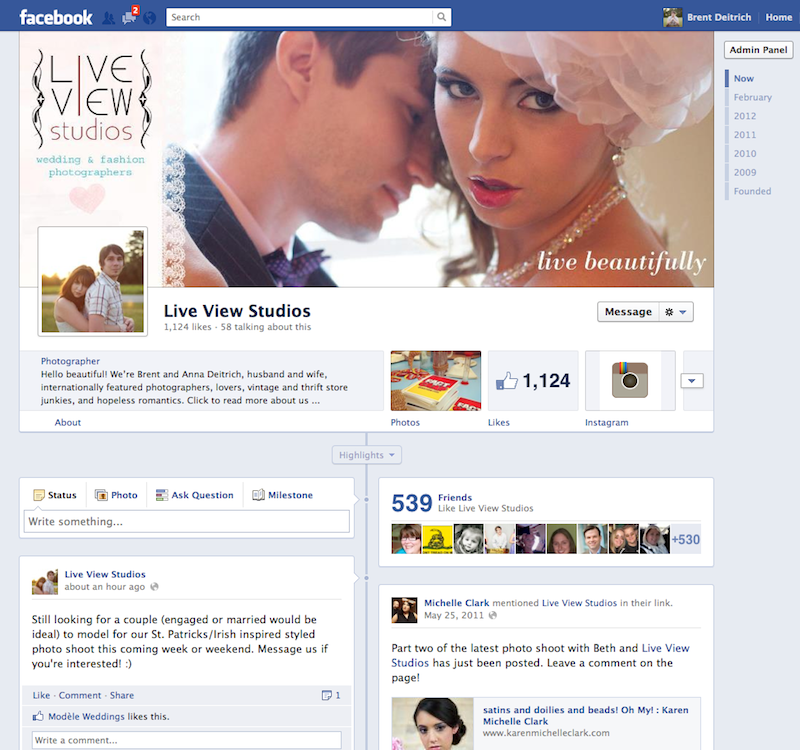Open the notifications globe icon
The image size is (800, 750).
[x=149, y=18]
